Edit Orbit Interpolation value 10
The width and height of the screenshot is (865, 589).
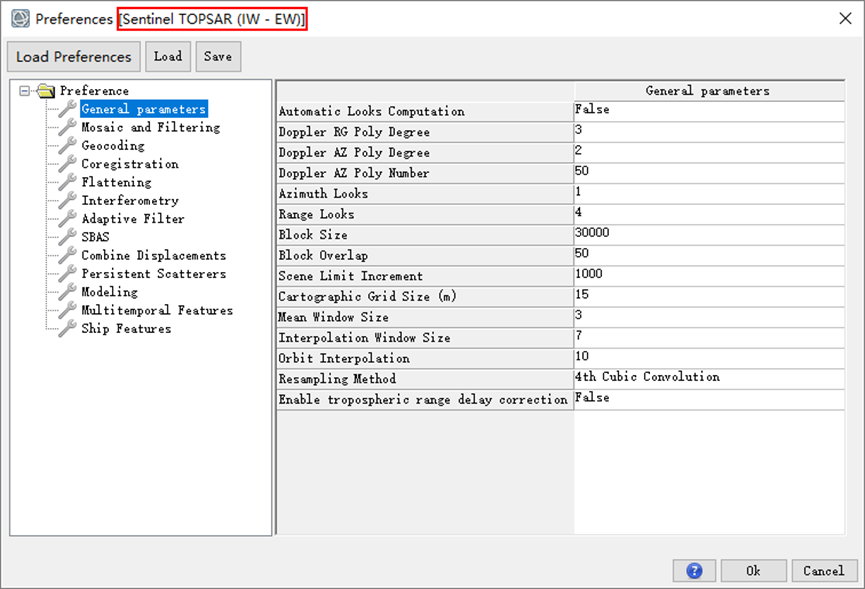(x=709, y=358)
